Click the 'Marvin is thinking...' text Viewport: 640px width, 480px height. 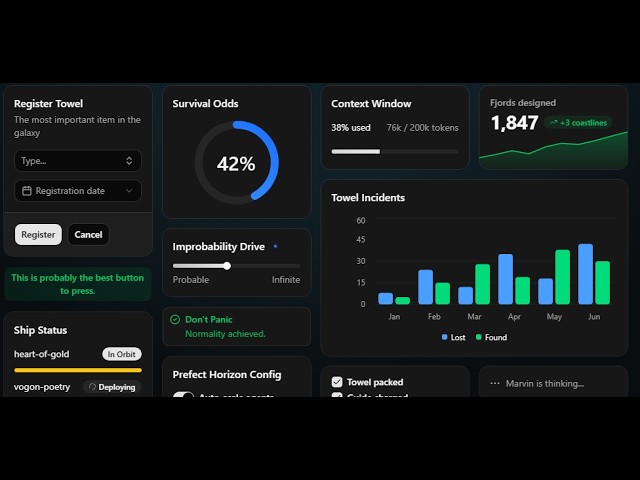544,384
